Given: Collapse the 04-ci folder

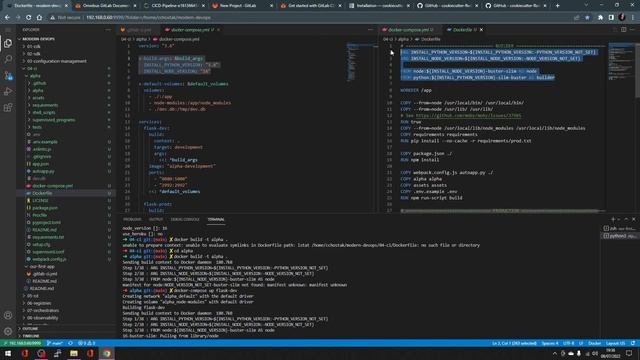Looking at the screenshot, I should click(32, 69).
